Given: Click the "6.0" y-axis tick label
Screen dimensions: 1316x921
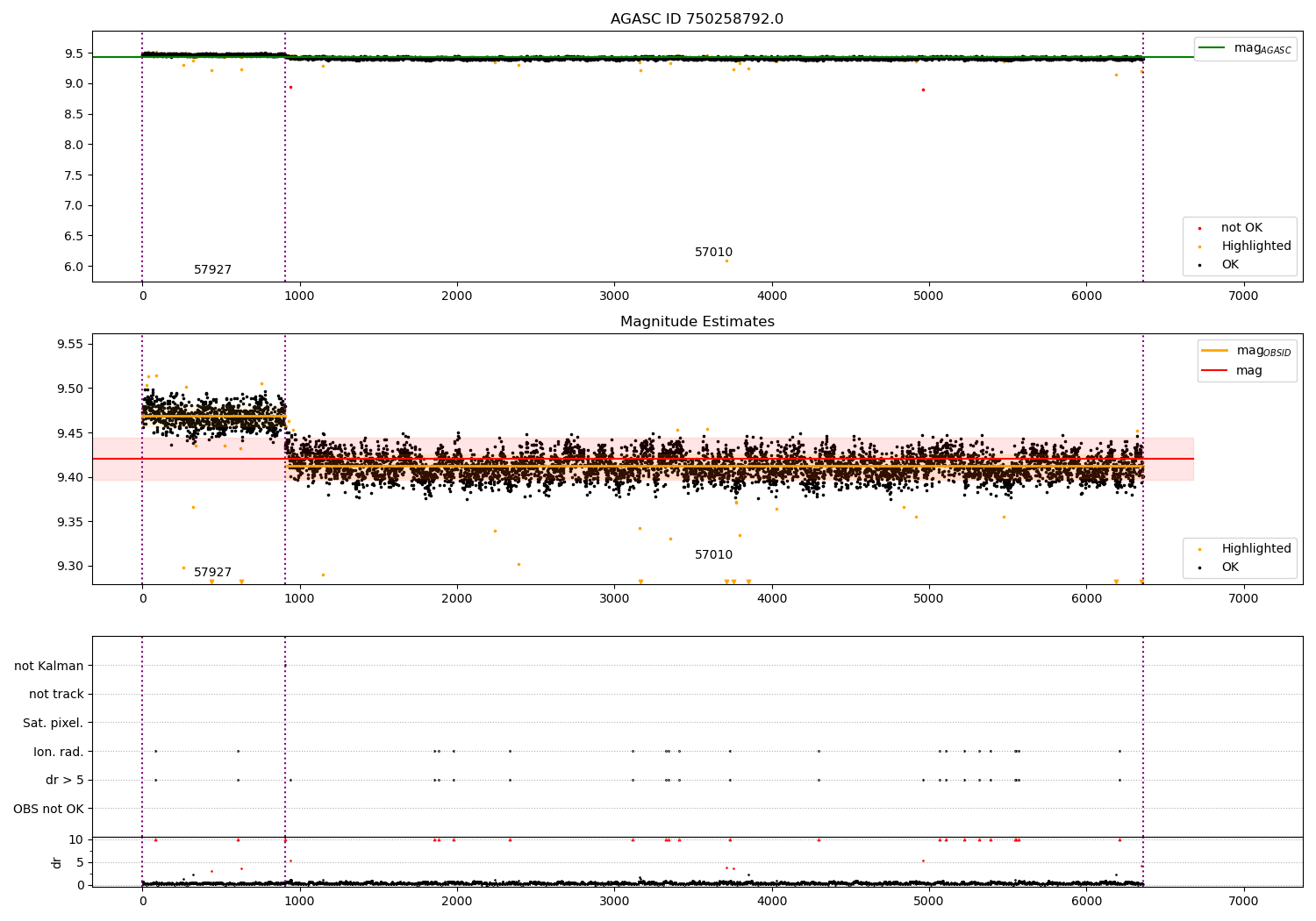Looking at the screenshot, I should tap(74, 267).
